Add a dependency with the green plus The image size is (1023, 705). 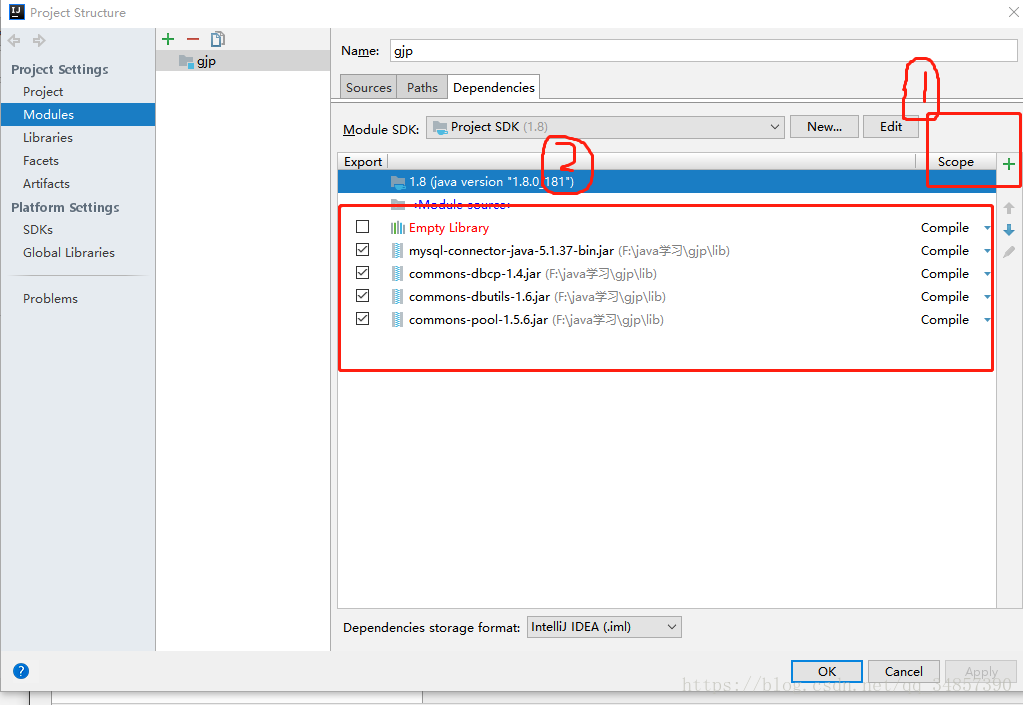1009,164
